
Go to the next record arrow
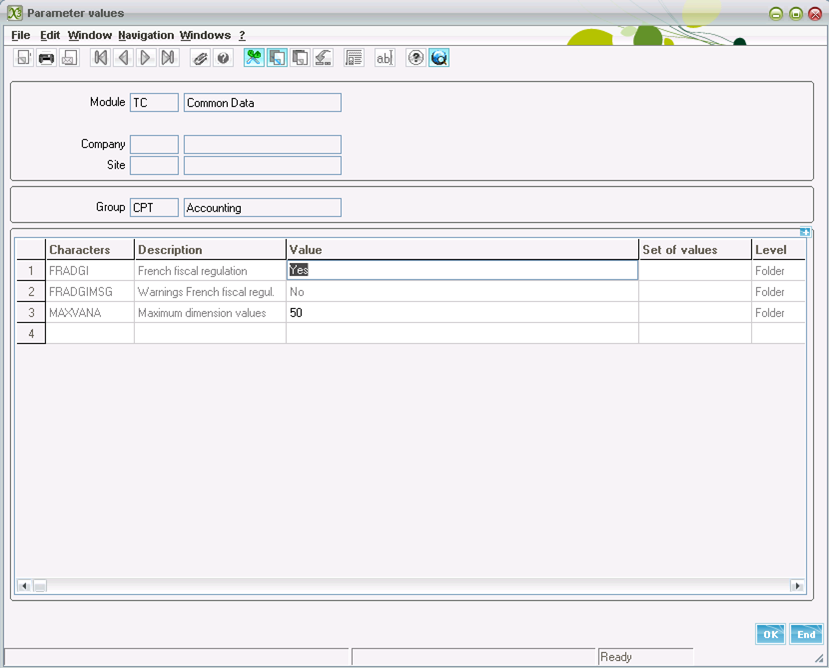pos(146,58)
